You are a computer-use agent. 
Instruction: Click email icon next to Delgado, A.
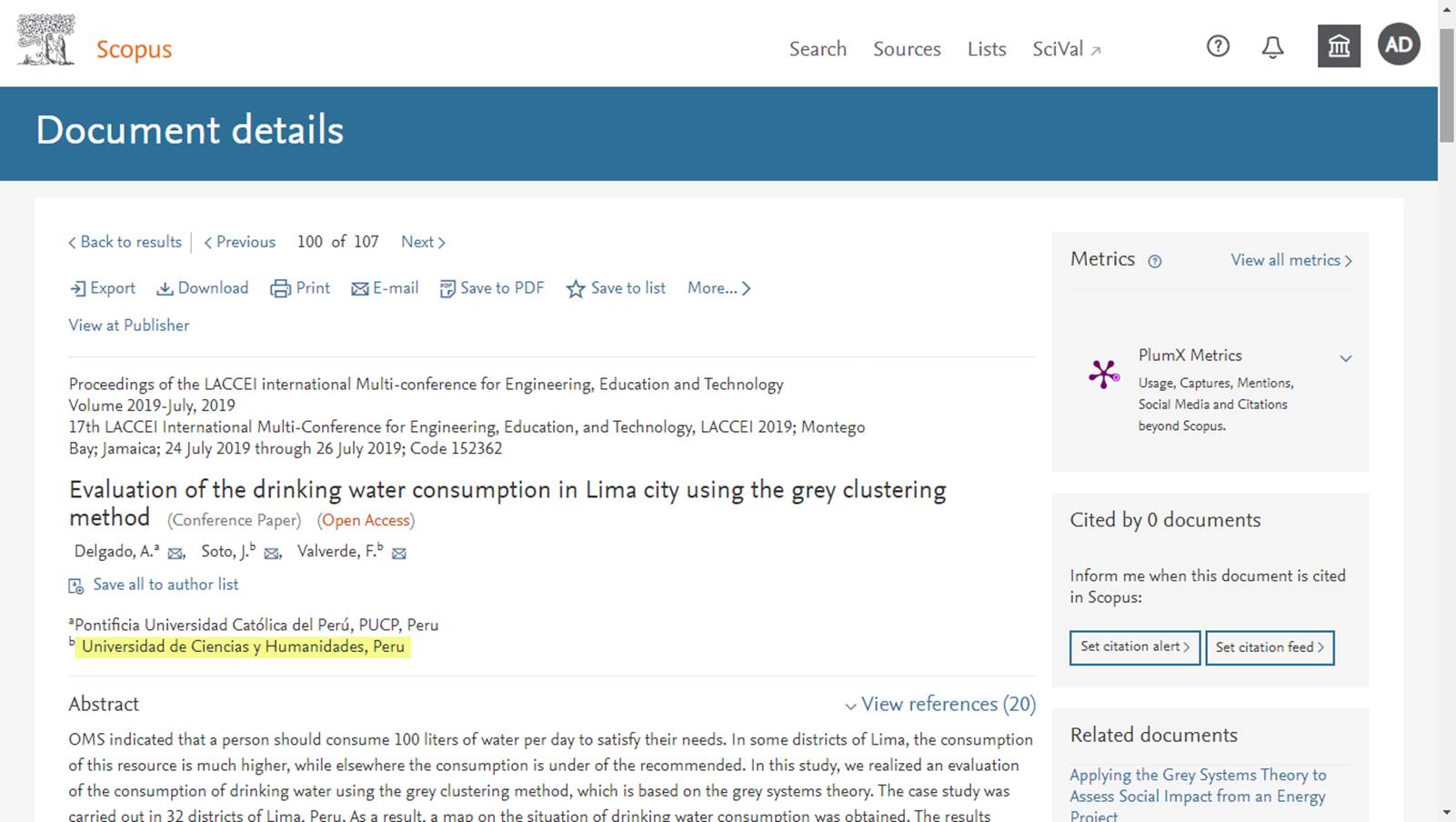(x=176, y=553)
